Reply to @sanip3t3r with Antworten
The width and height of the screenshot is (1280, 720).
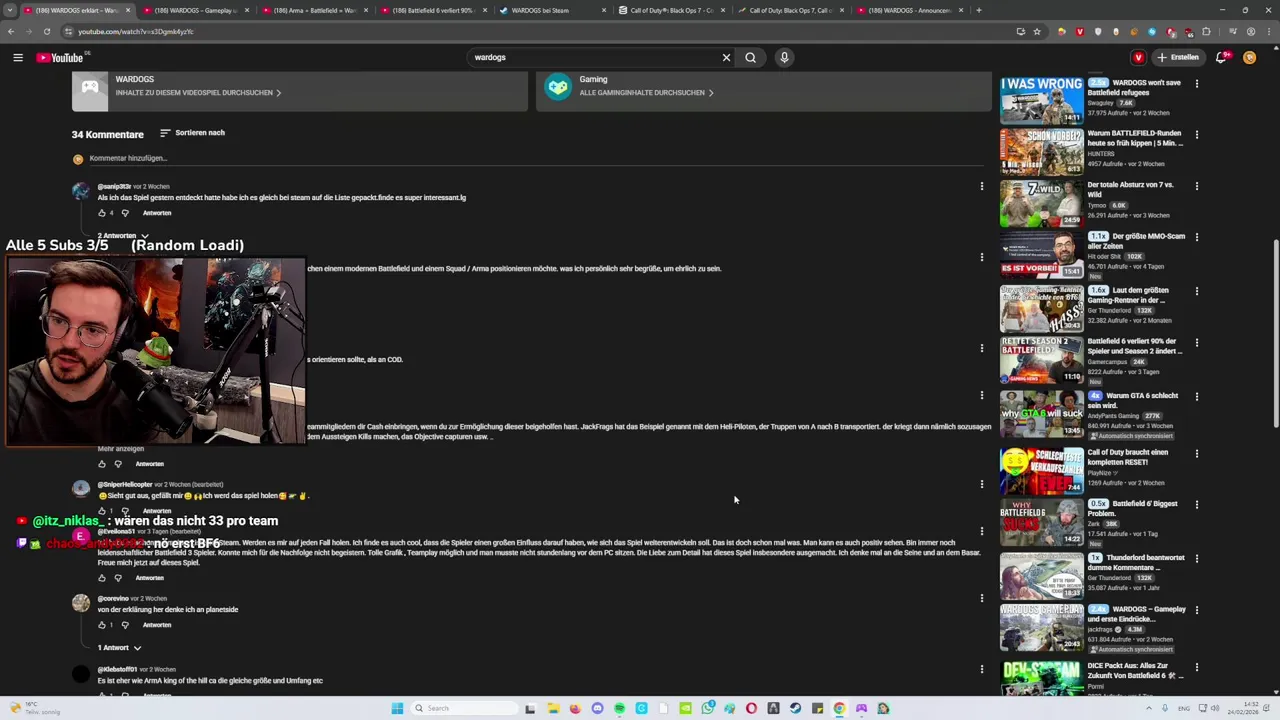click(157, 213)
